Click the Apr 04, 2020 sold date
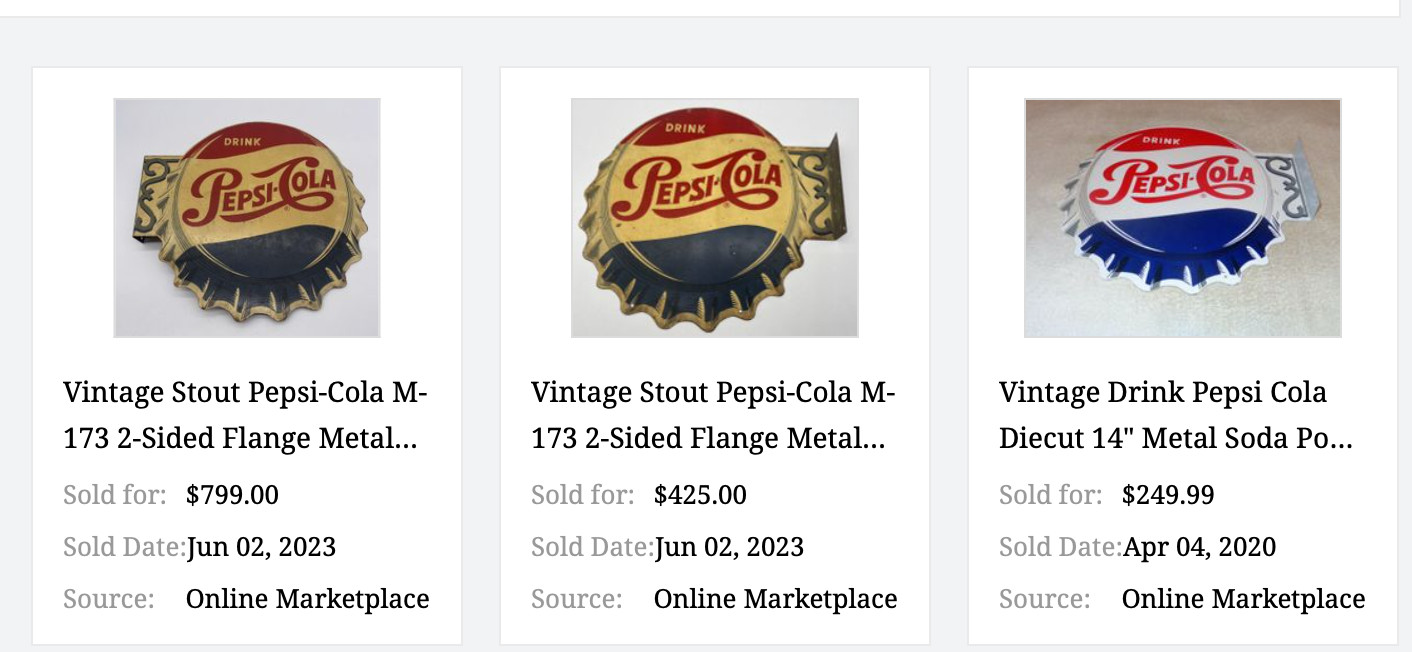 point(1199,547)
